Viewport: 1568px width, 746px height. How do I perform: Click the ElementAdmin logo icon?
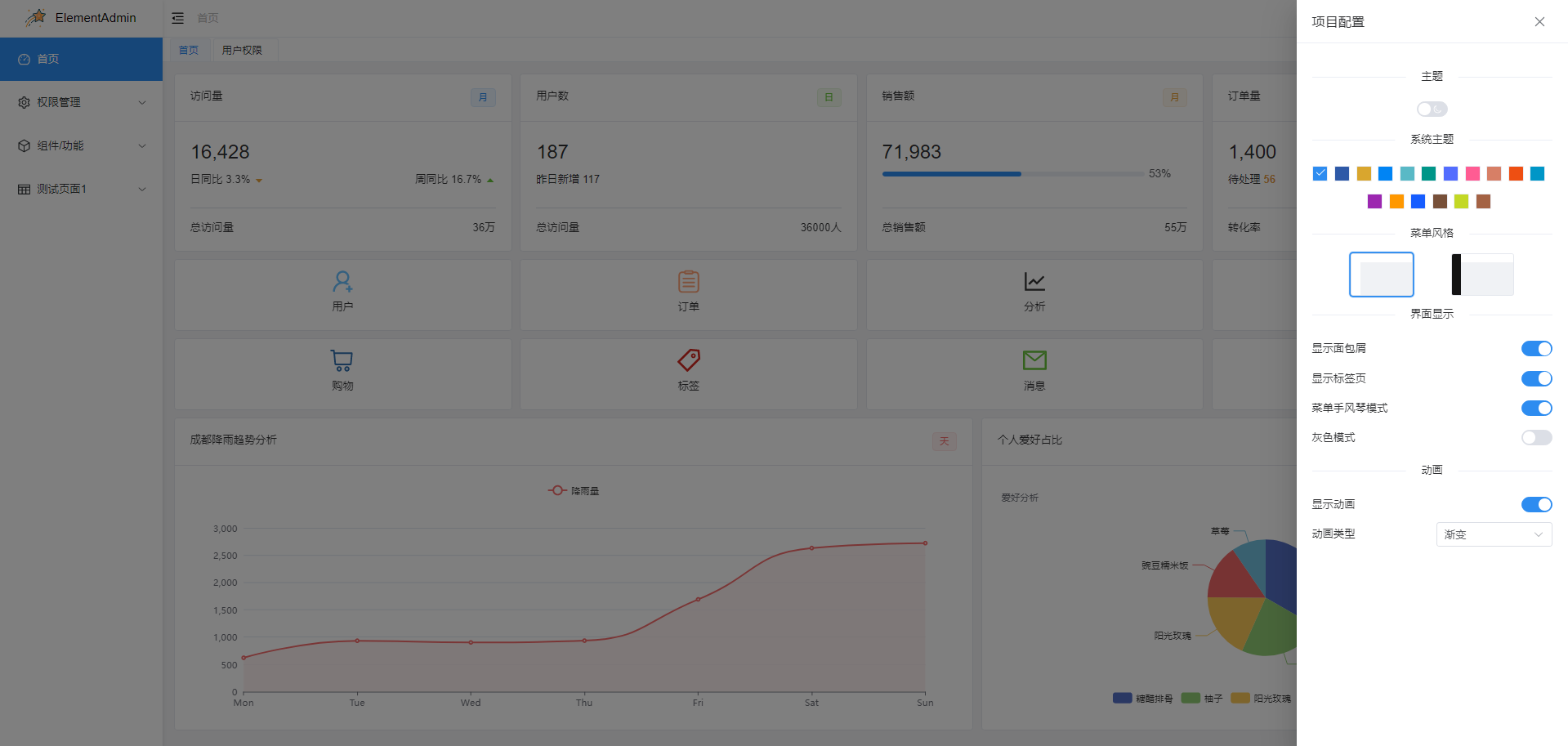tap(34, 17)
